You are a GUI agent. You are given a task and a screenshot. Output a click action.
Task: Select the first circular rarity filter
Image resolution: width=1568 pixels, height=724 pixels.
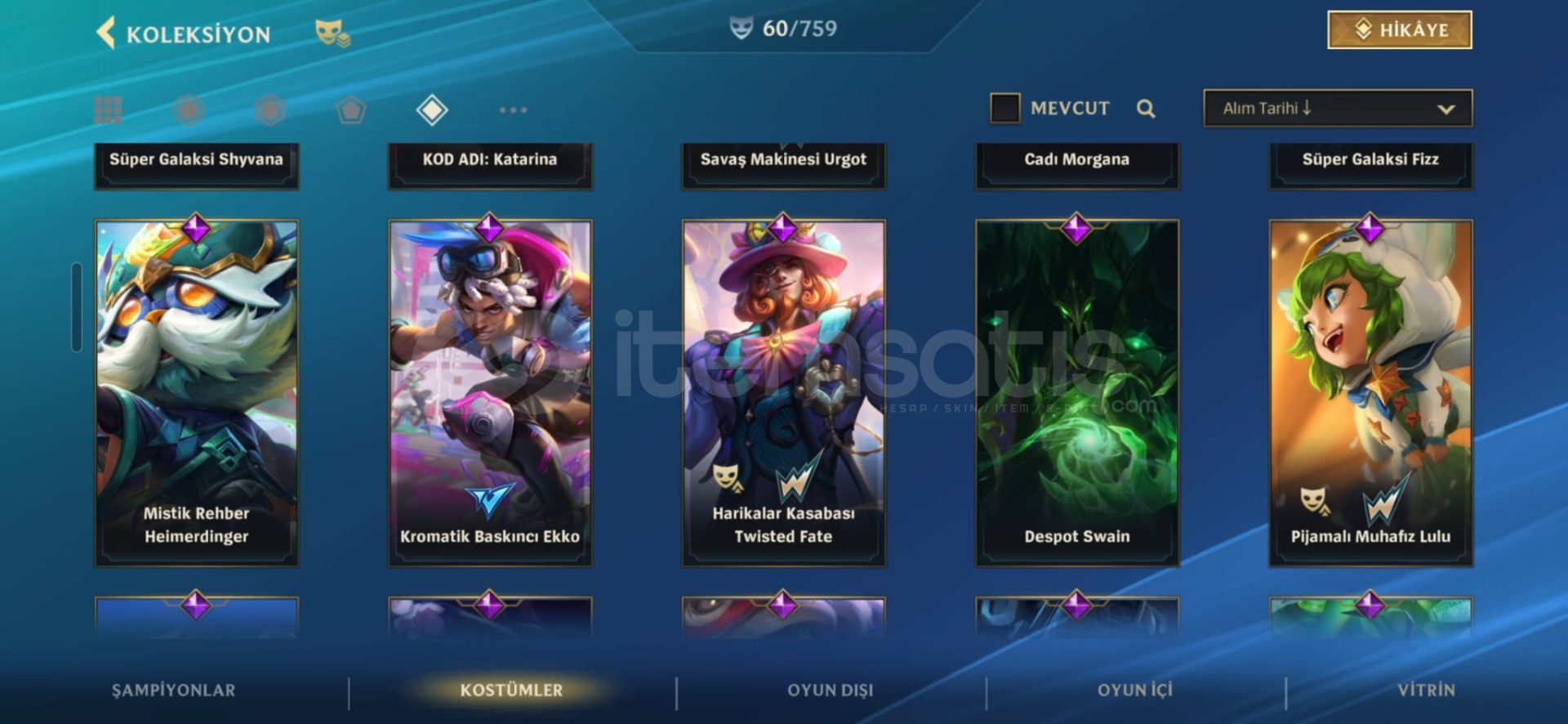tap(189, 109)
